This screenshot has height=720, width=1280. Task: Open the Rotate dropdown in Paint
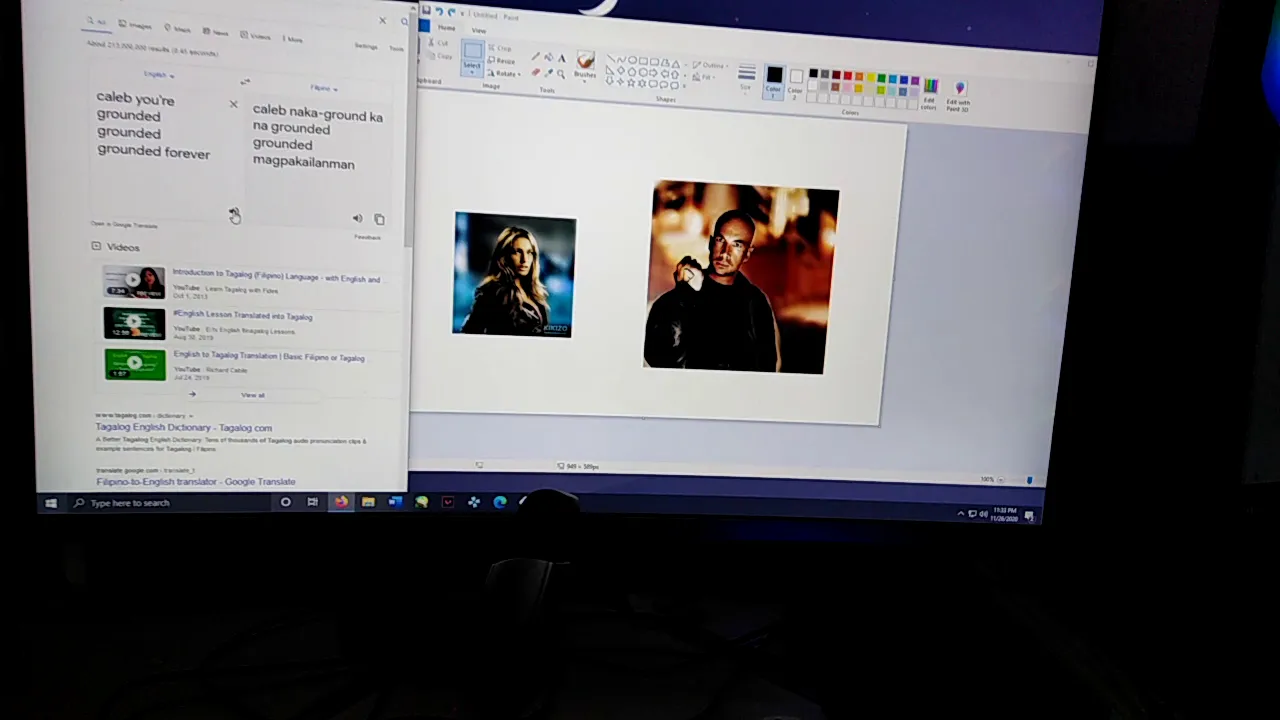(504, 73)
